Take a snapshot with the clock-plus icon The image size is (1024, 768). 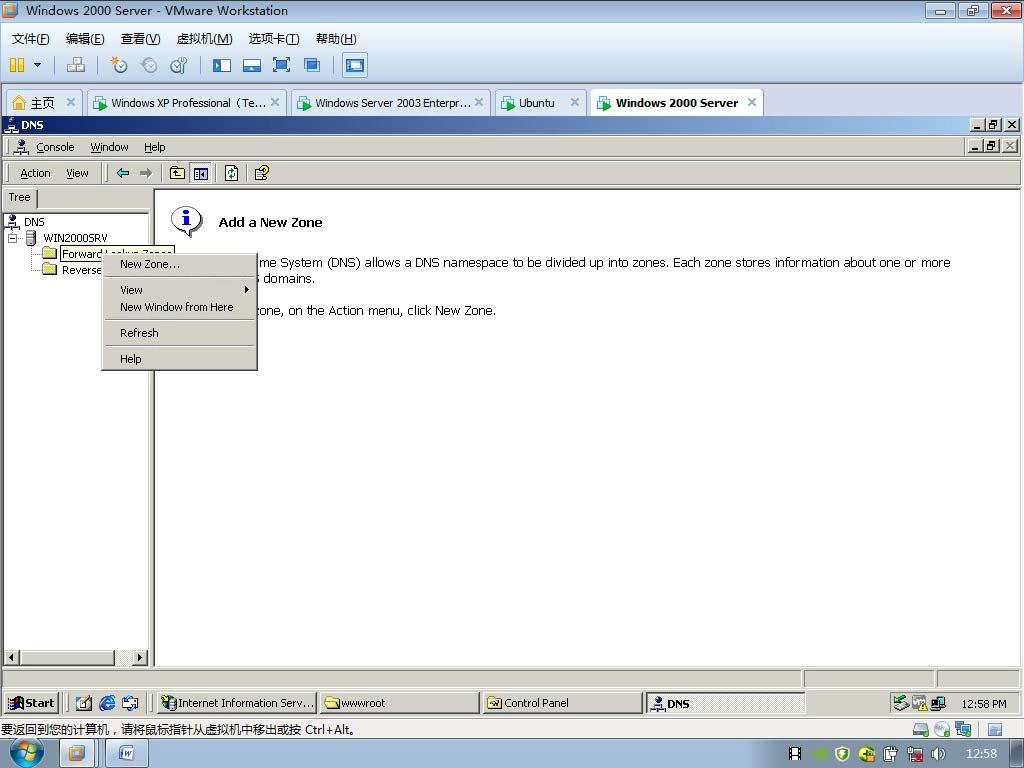coord(118,65)
